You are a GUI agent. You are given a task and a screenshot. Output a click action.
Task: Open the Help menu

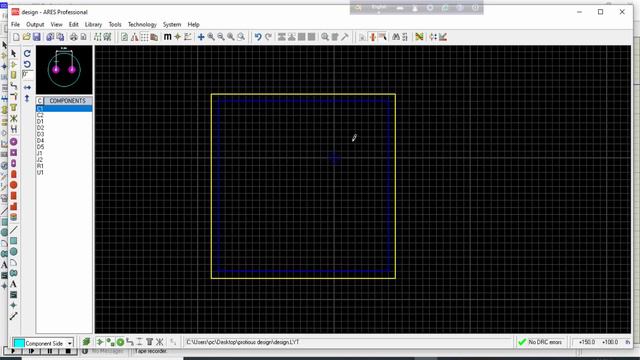[193, 24]
